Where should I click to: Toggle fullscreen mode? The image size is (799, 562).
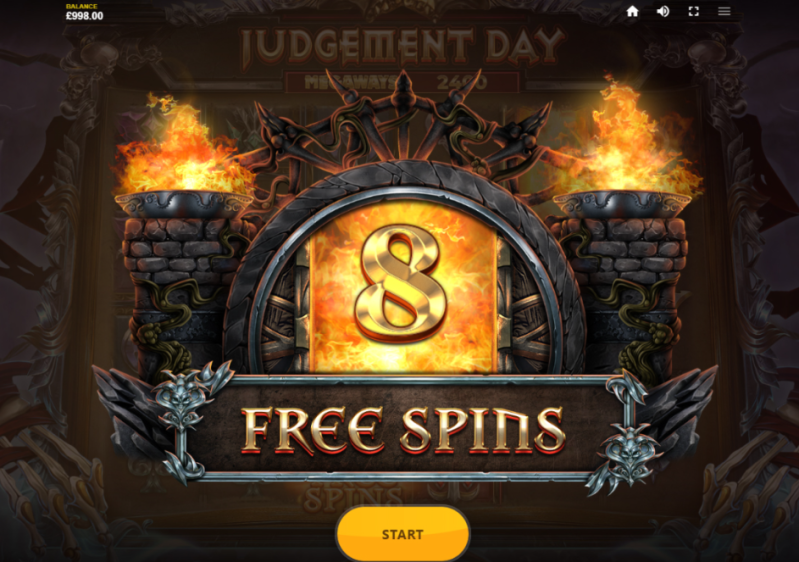694,11
